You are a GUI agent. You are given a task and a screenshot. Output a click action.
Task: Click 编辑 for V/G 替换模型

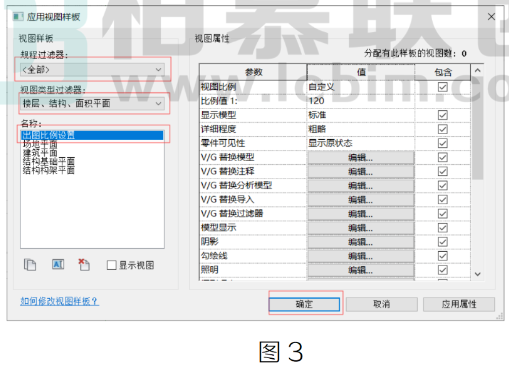(361, 157)
